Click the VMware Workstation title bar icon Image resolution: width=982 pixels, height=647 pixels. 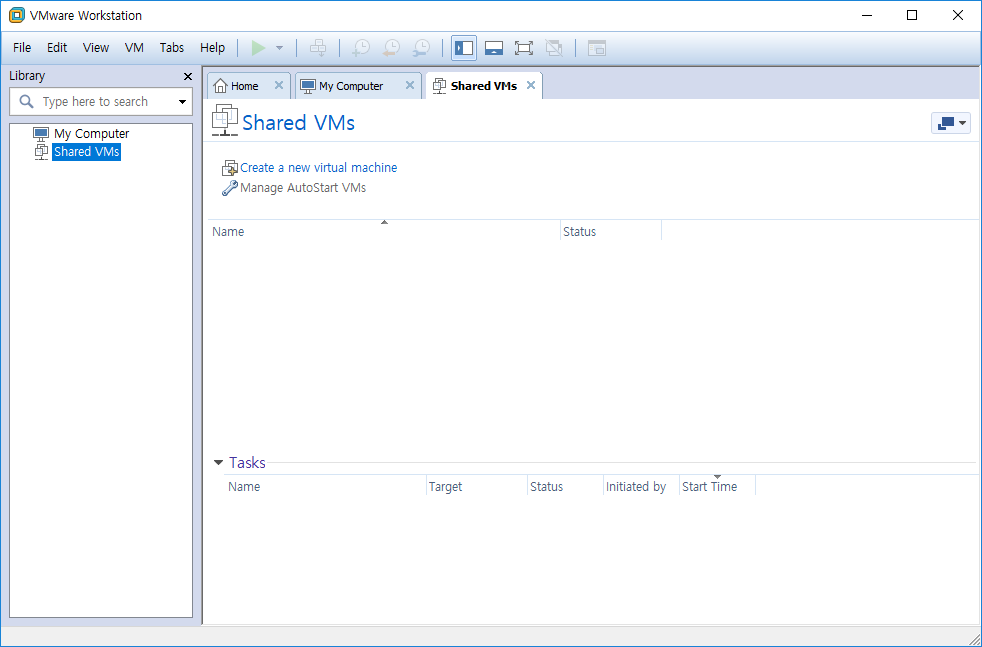[x=17, y=15]
